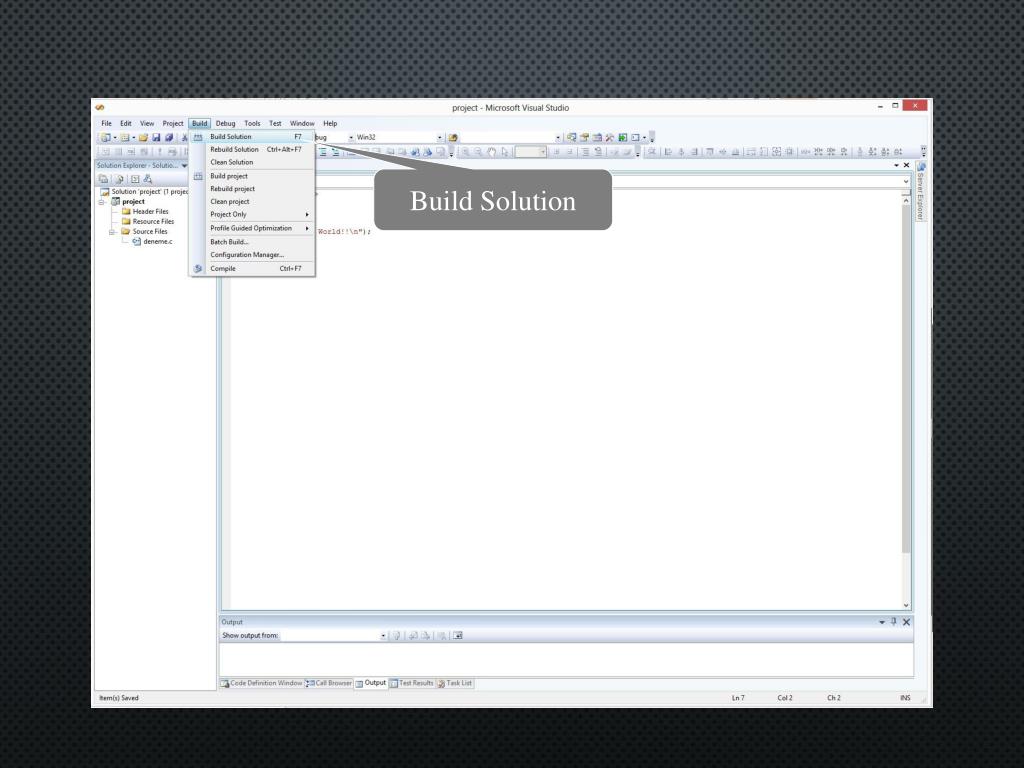This screenshot has width=1024, height=768.
Task: Switch to Call Browser tab
Action: pos(328,683)
